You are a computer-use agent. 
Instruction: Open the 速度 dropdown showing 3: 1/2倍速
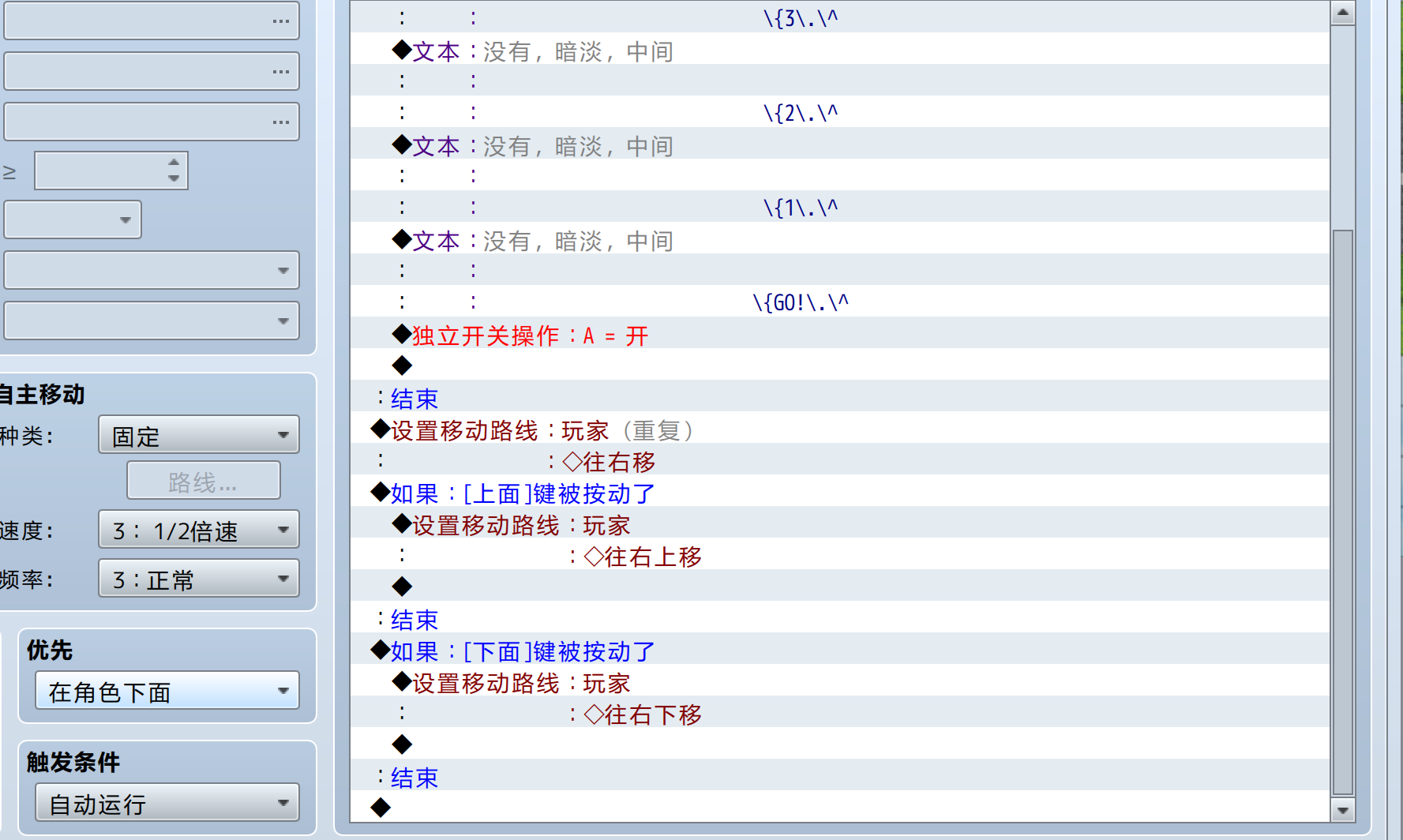pyautogui.click(x=198, y=530)
